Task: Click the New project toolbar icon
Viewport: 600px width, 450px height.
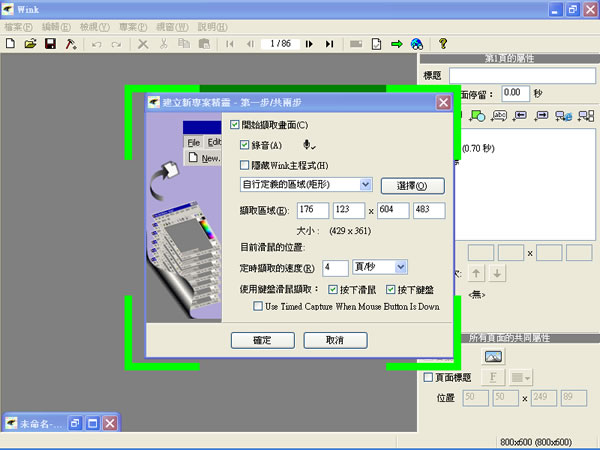Action: [x=10, y=44]
